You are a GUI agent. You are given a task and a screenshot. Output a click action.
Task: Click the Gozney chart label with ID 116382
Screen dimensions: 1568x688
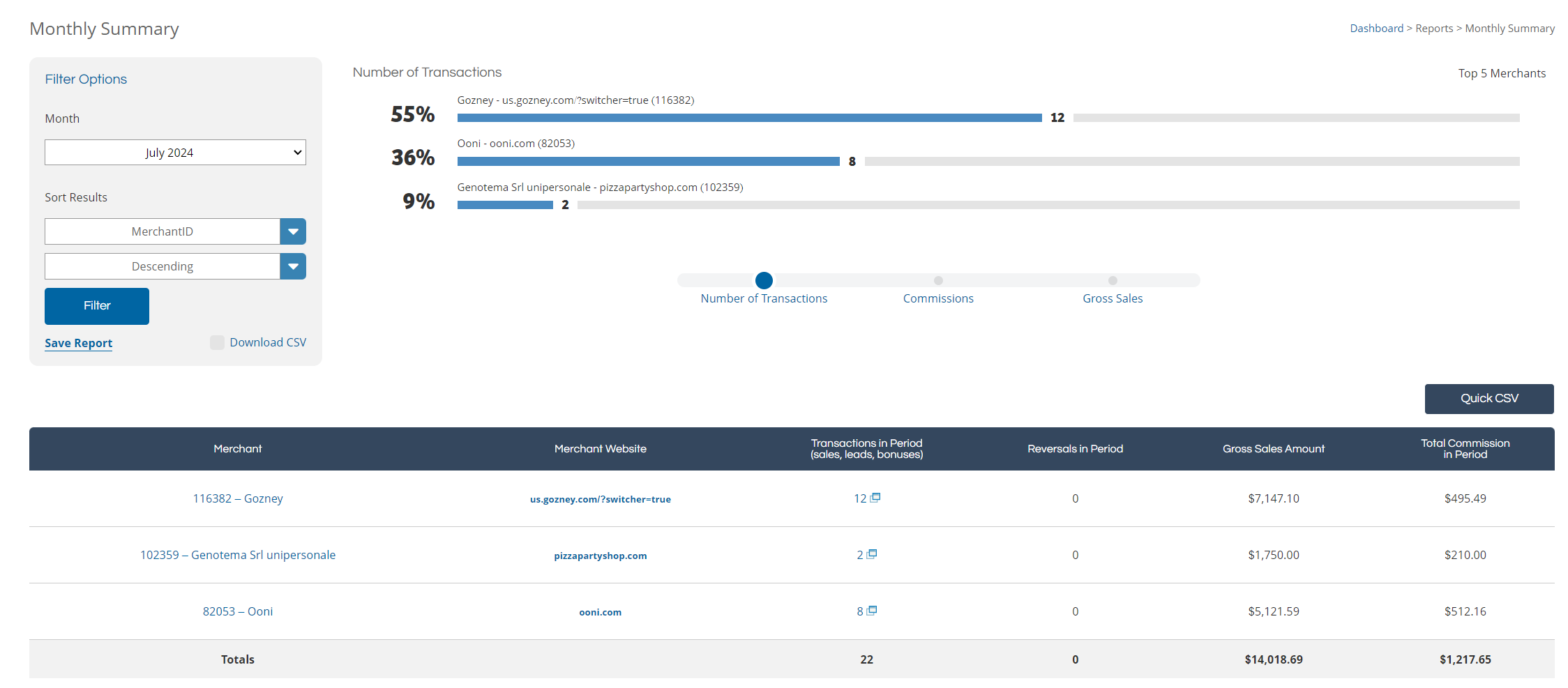[x=575, y=100]
